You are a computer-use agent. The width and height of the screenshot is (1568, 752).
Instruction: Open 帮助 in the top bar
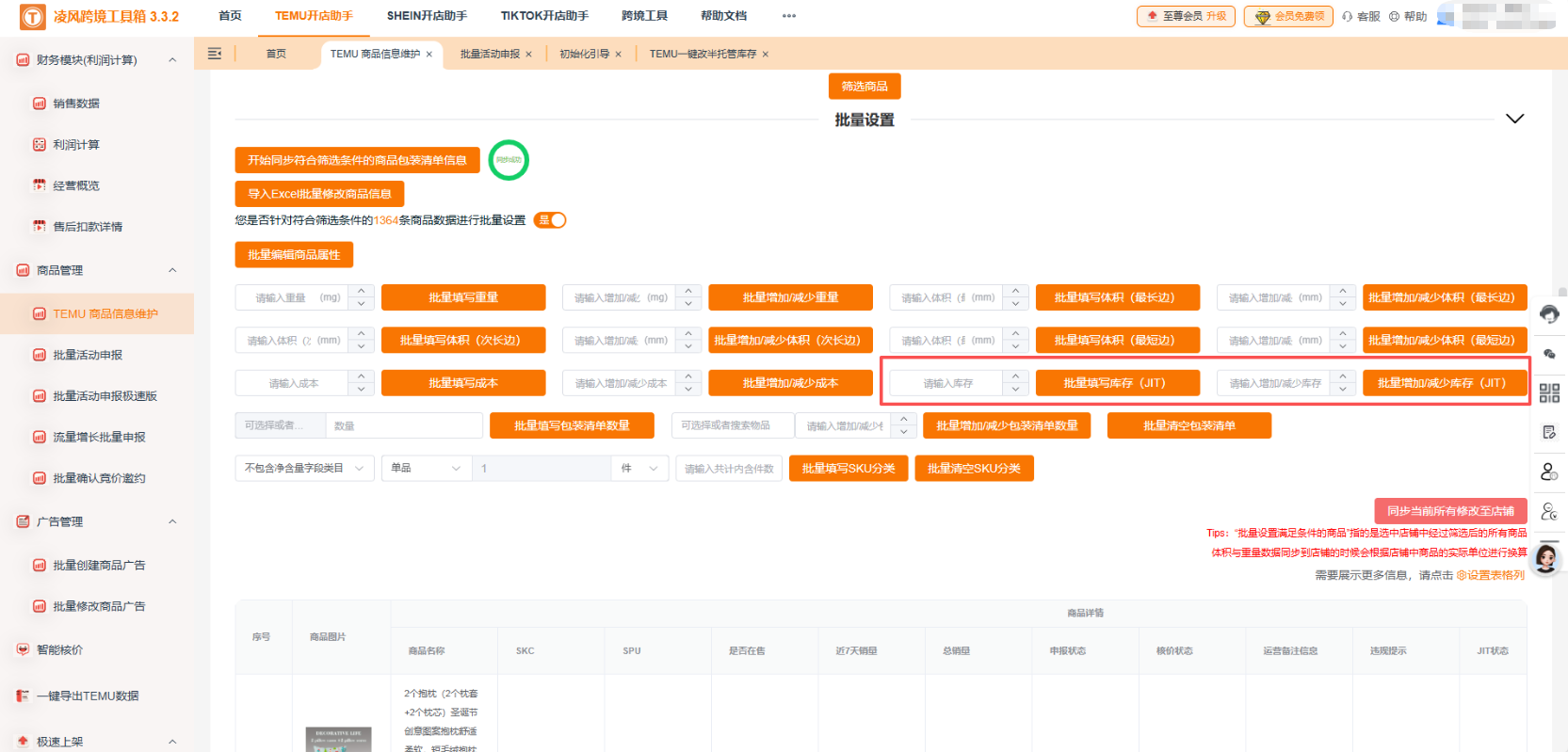pos(1408,16)
